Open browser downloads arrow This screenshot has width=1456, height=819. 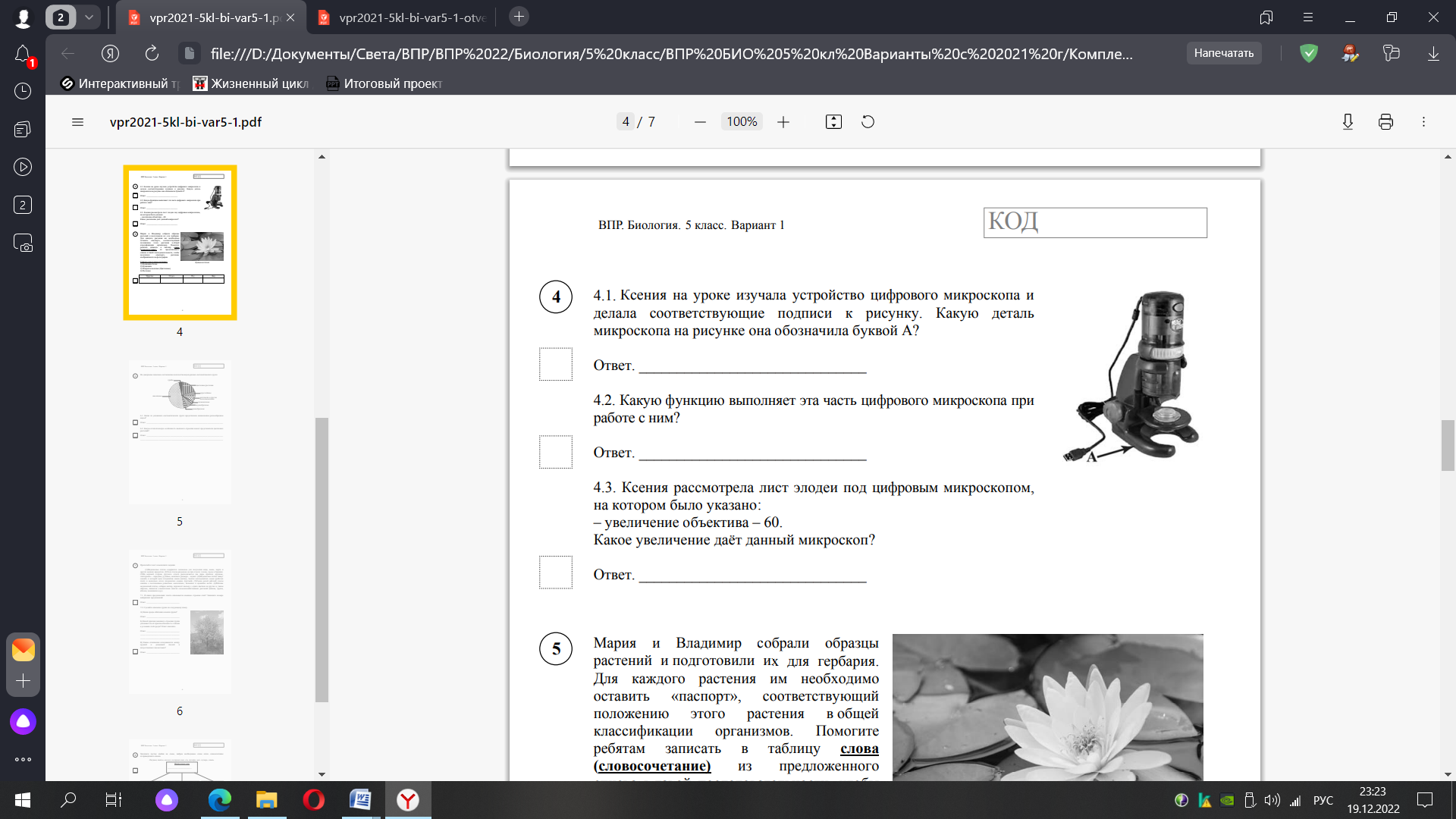pos(1433,53)
